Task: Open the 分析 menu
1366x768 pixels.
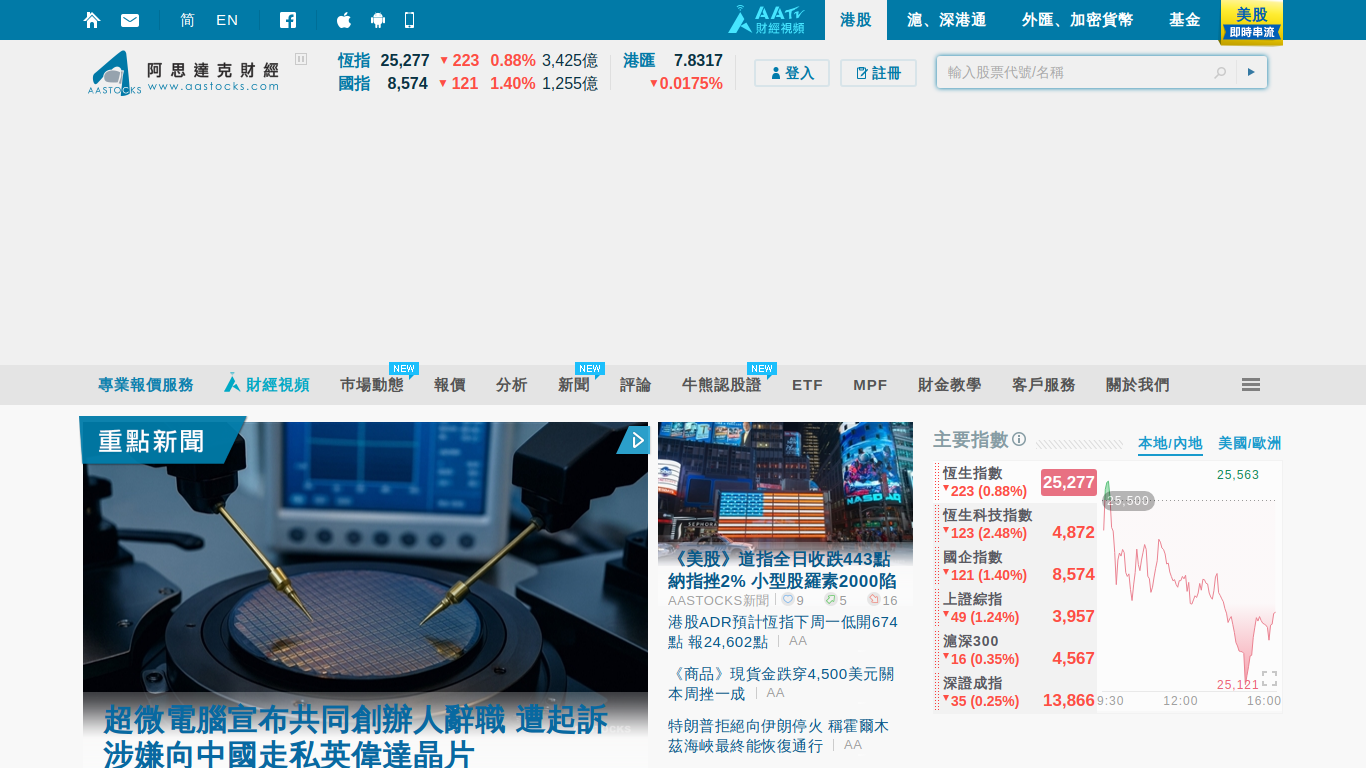Action: coord(512,385)
